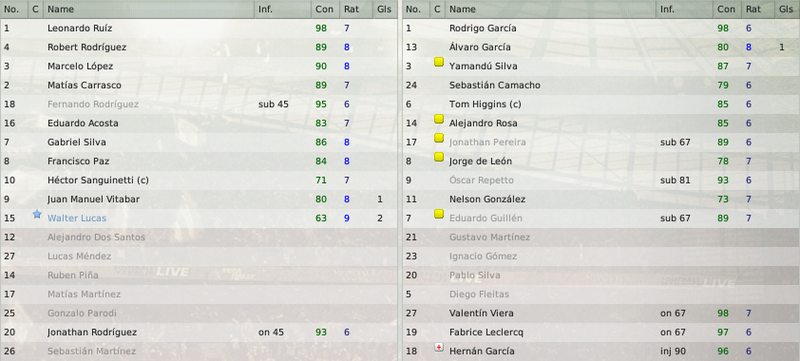Click the star icon beside Walter Lucas

click(x=37, y=215)
